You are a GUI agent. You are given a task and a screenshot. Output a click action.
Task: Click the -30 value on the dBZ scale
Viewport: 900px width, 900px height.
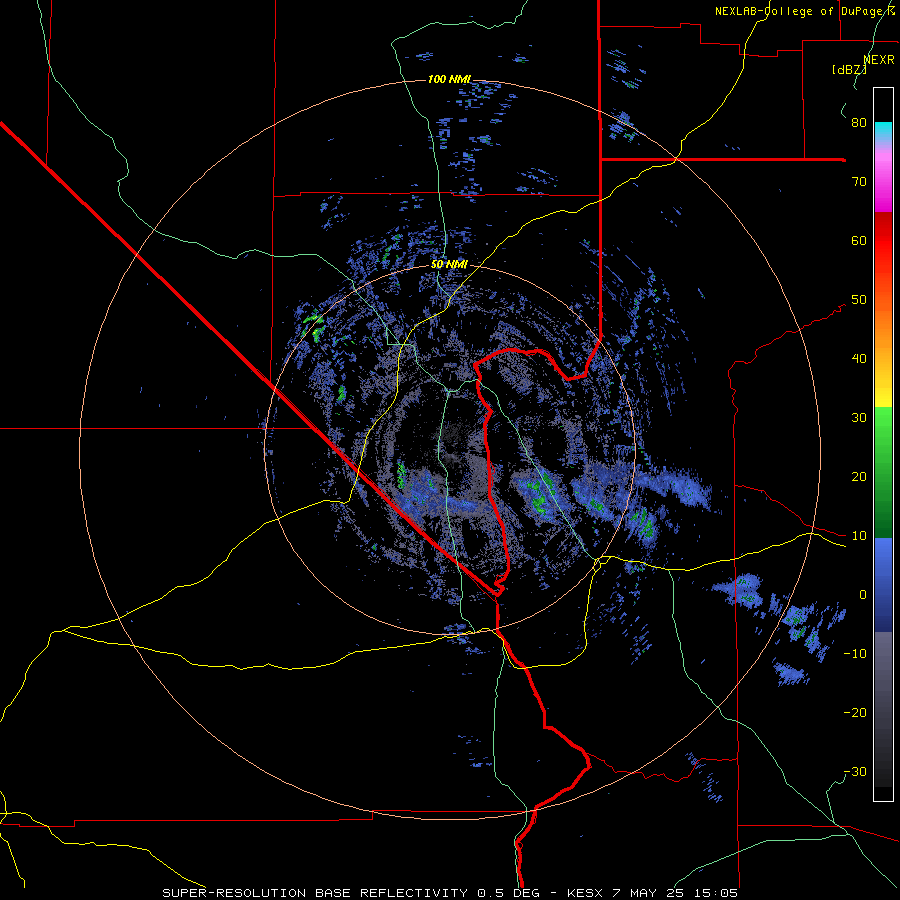tap(855, 772)
